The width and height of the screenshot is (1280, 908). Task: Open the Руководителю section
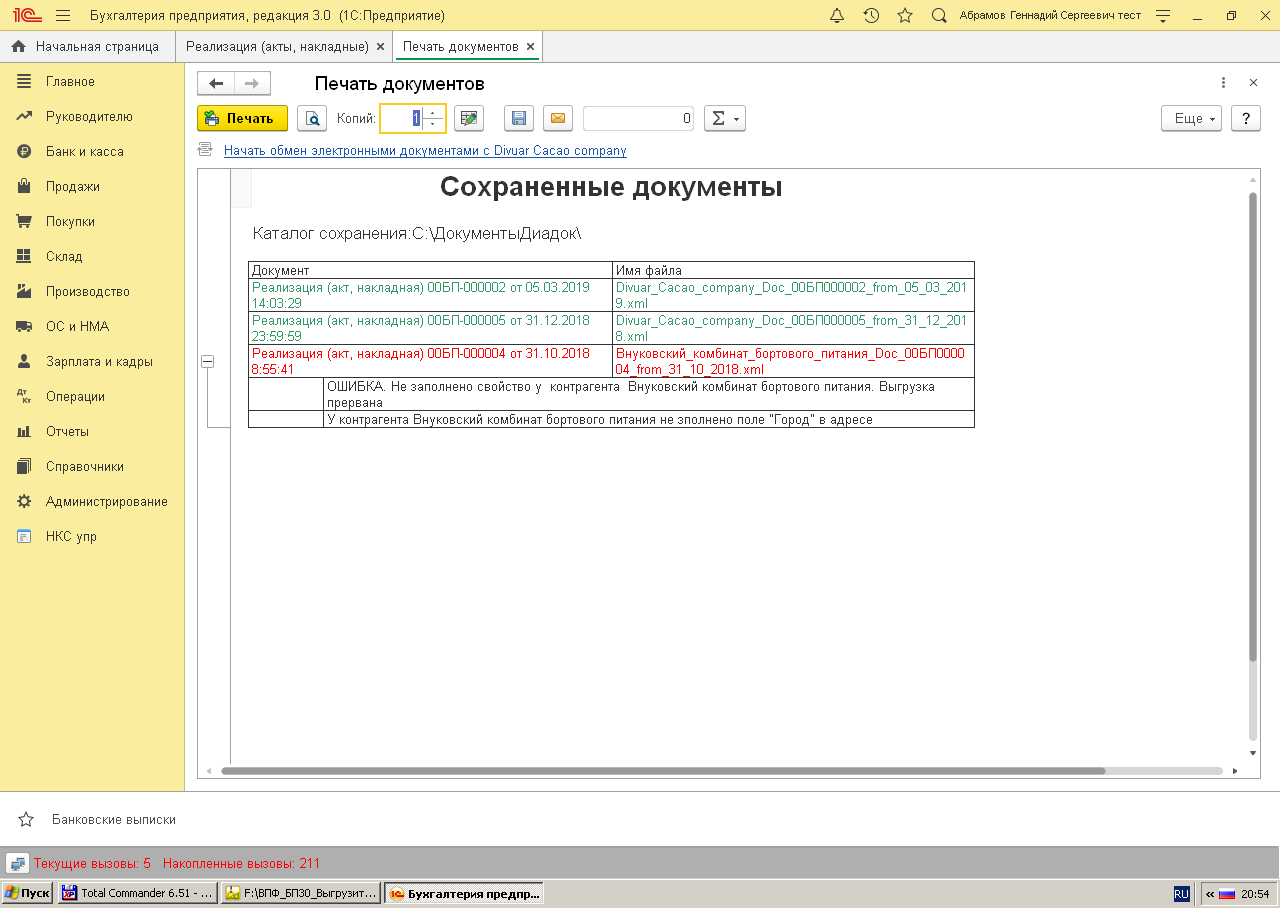(92, 117)
